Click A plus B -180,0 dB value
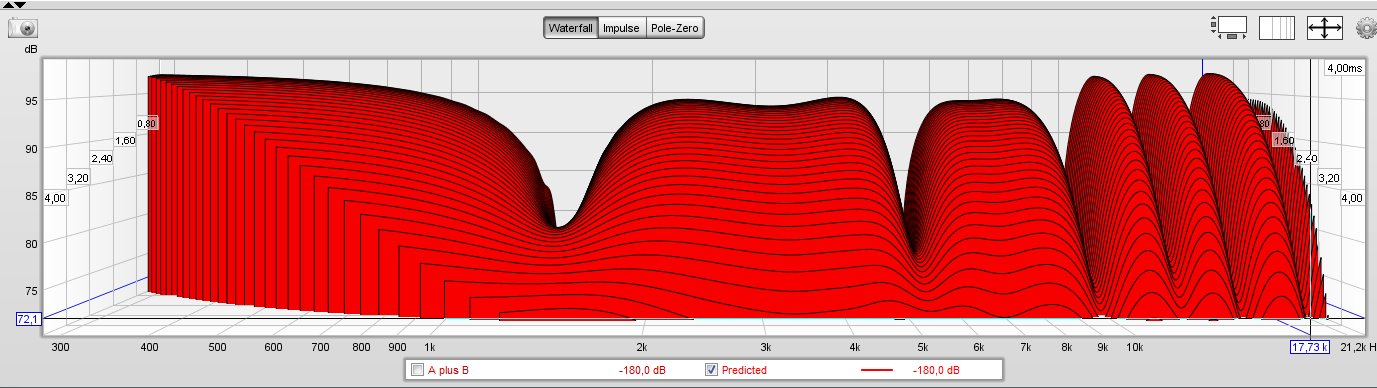The height and width of the screenshot is (388, 1377). pos(643,371)
